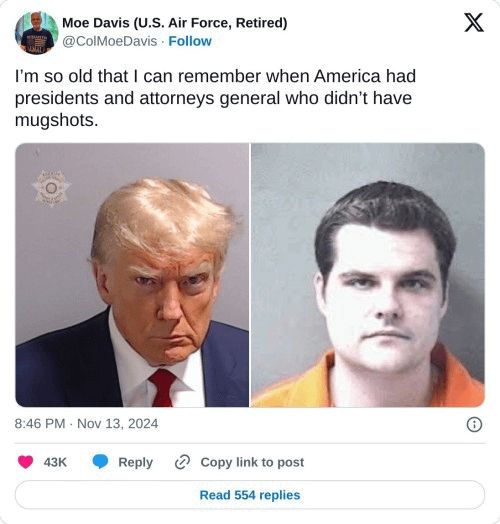The height and width of the screenshot is (524, 500).
Task: Click the red tie in the left photo
Action: coord(162,388)
